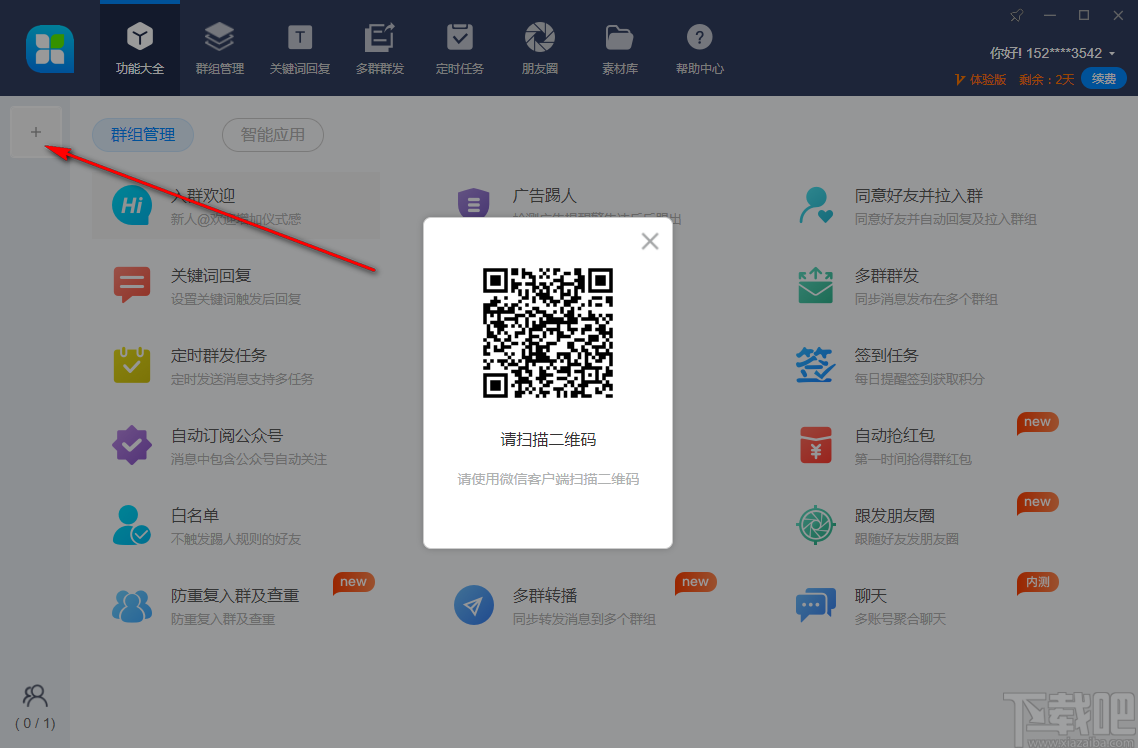Open 多群转播 paper plane icon

click(x=474, y=605)
